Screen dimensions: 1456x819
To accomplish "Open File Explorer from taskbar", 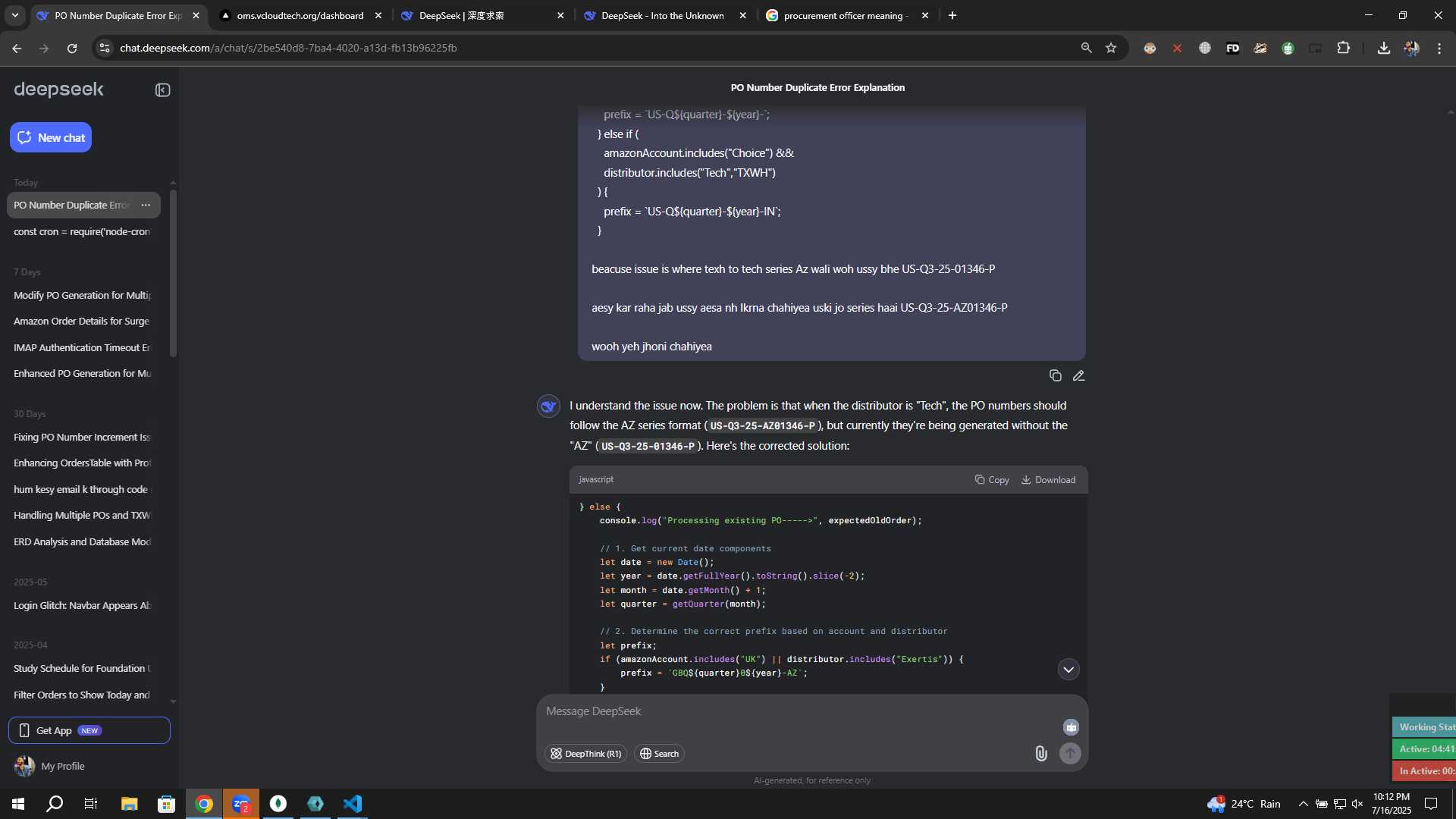I will pos(129,804).
